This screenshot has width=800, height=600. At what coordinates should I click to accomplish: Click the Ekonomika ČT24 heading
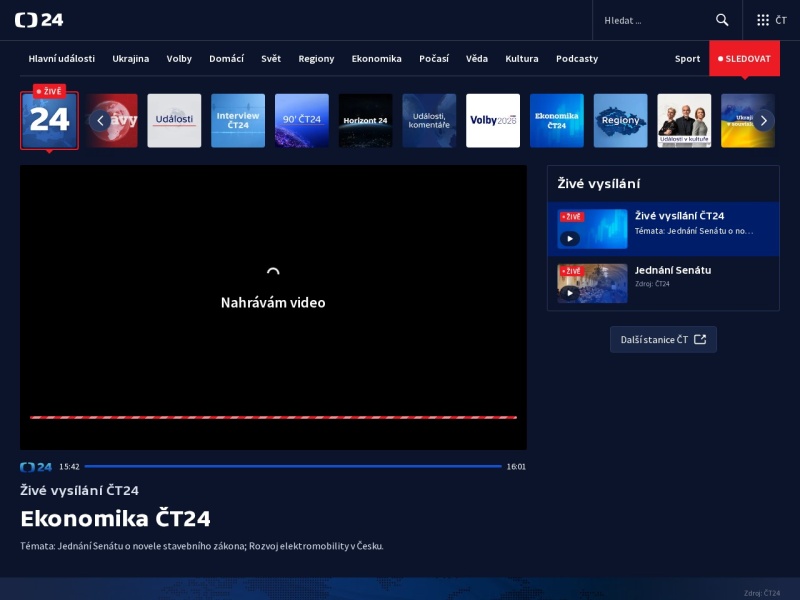[x=115, y=518]
